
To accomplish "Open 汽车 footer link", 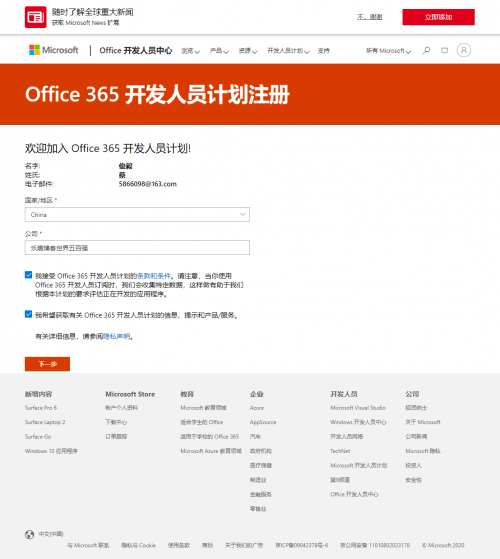I will [255, 437].
